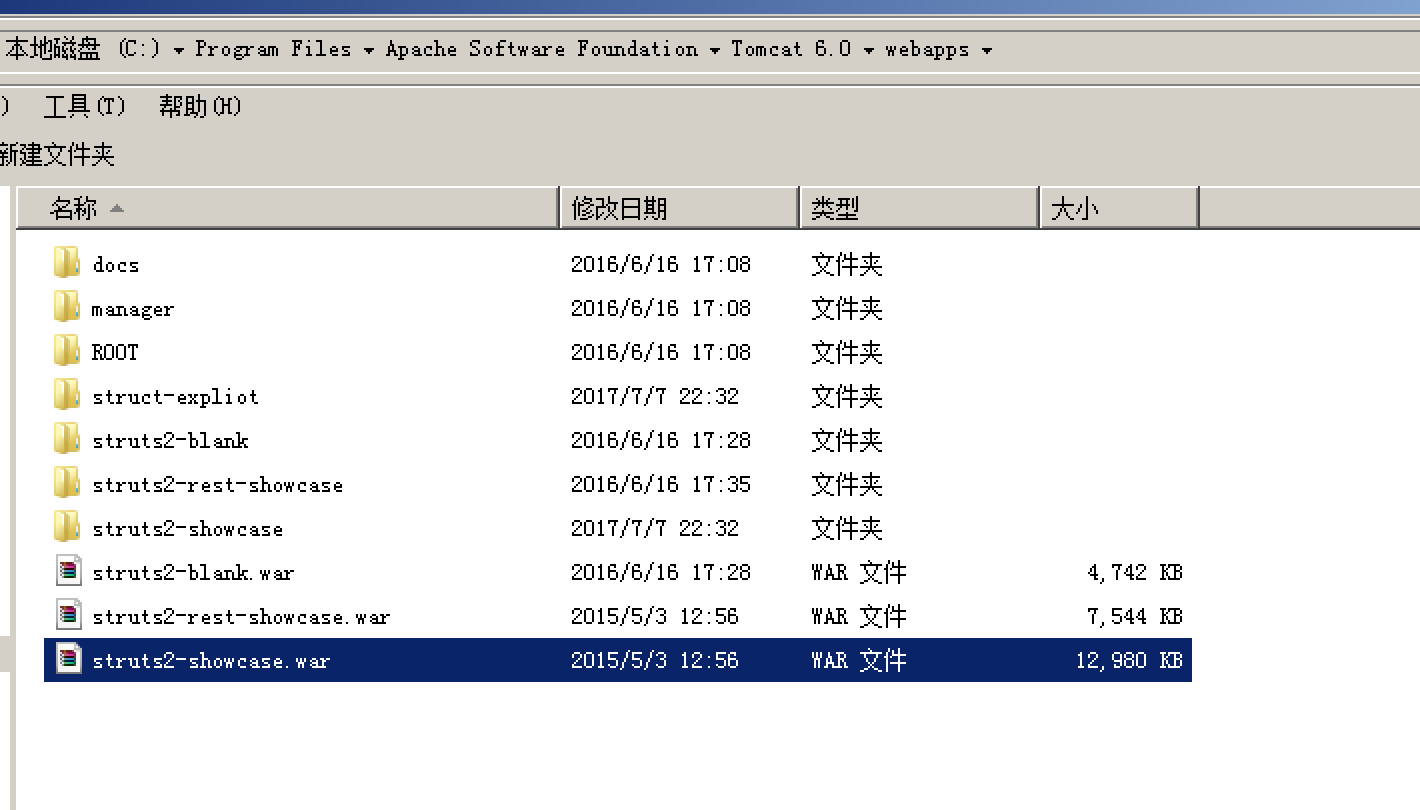Select the struct-expliot folder icon

click(67, 396)
